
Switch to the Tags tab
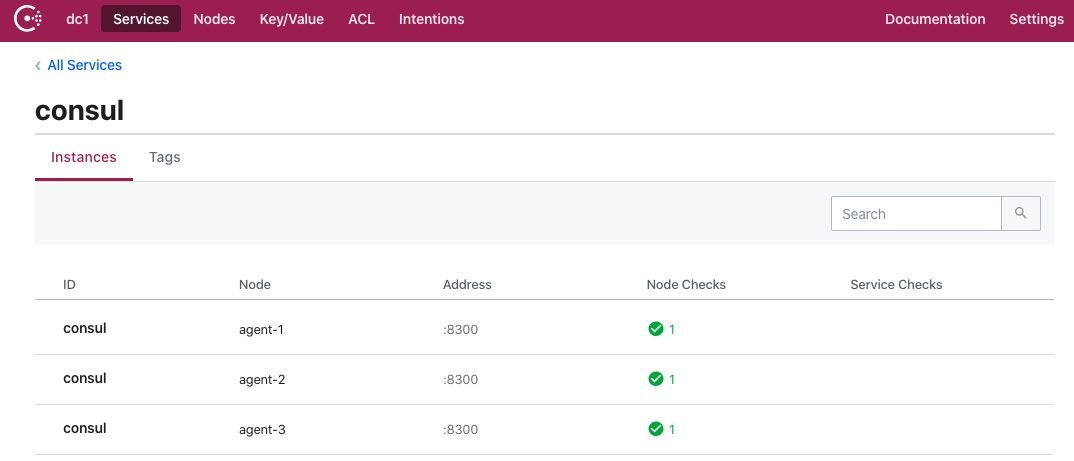point(164,157)
